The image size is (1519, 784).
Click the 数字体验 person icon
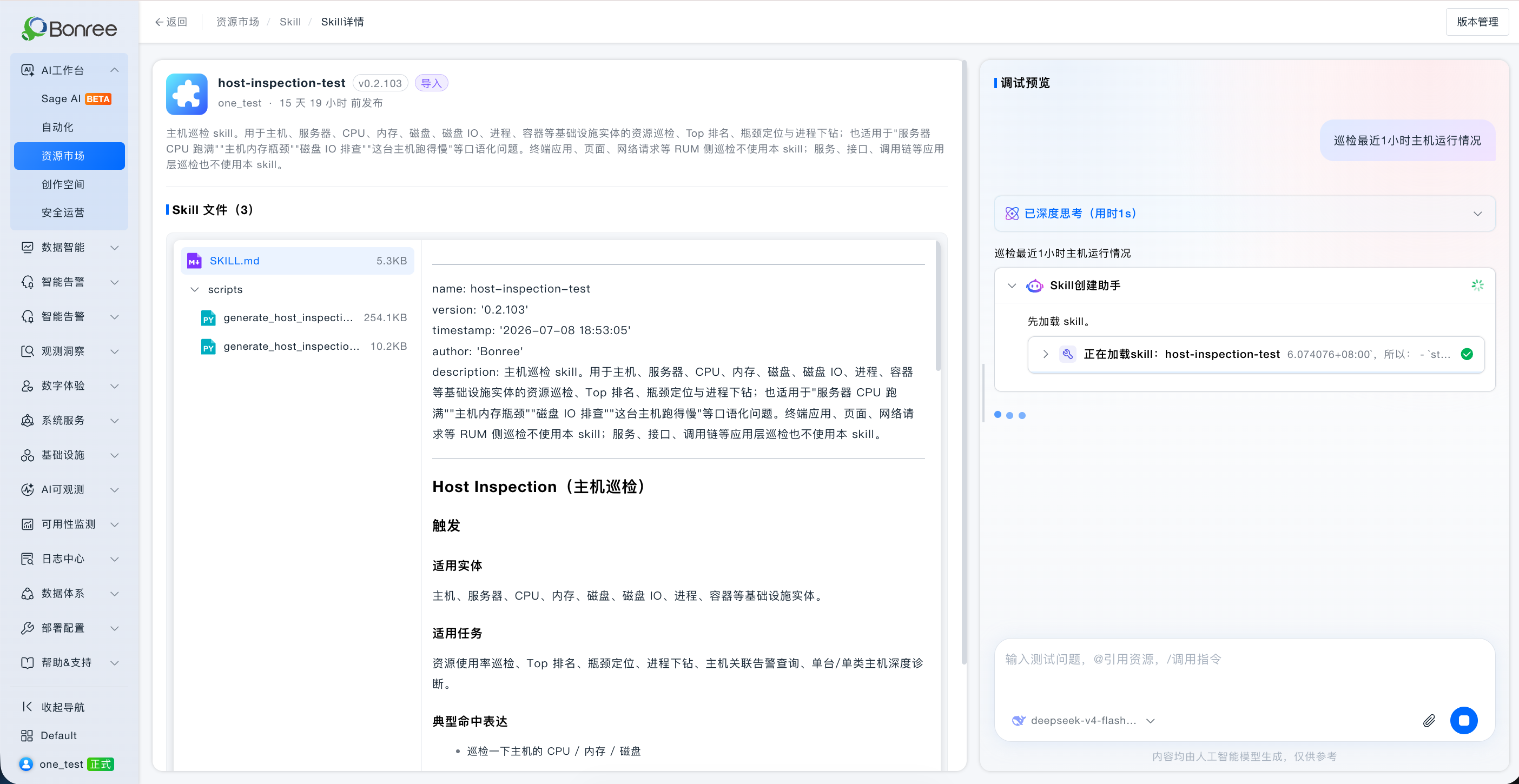pyautogui.click(x=27, y=386)
